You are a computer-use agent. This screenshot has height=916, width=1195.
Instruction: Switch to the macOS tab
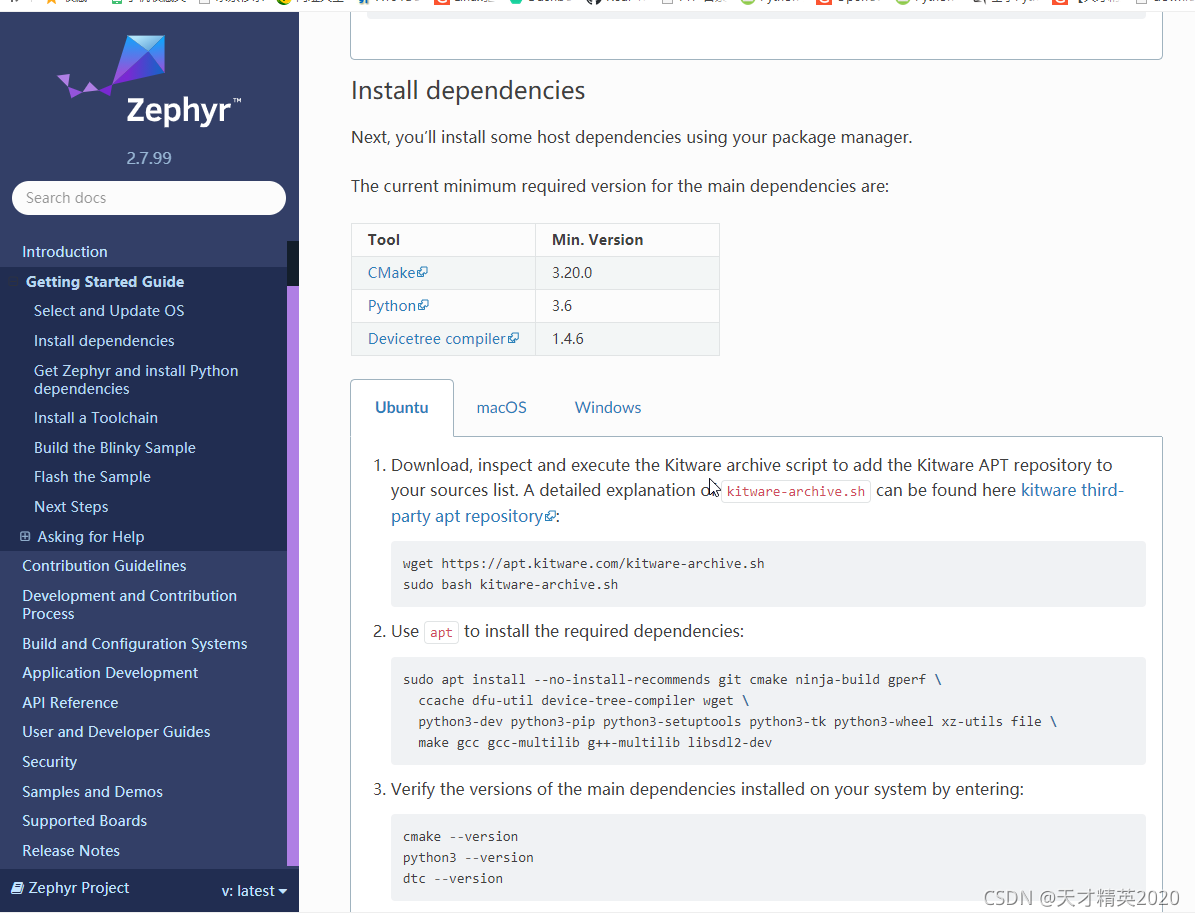point(501,408)
